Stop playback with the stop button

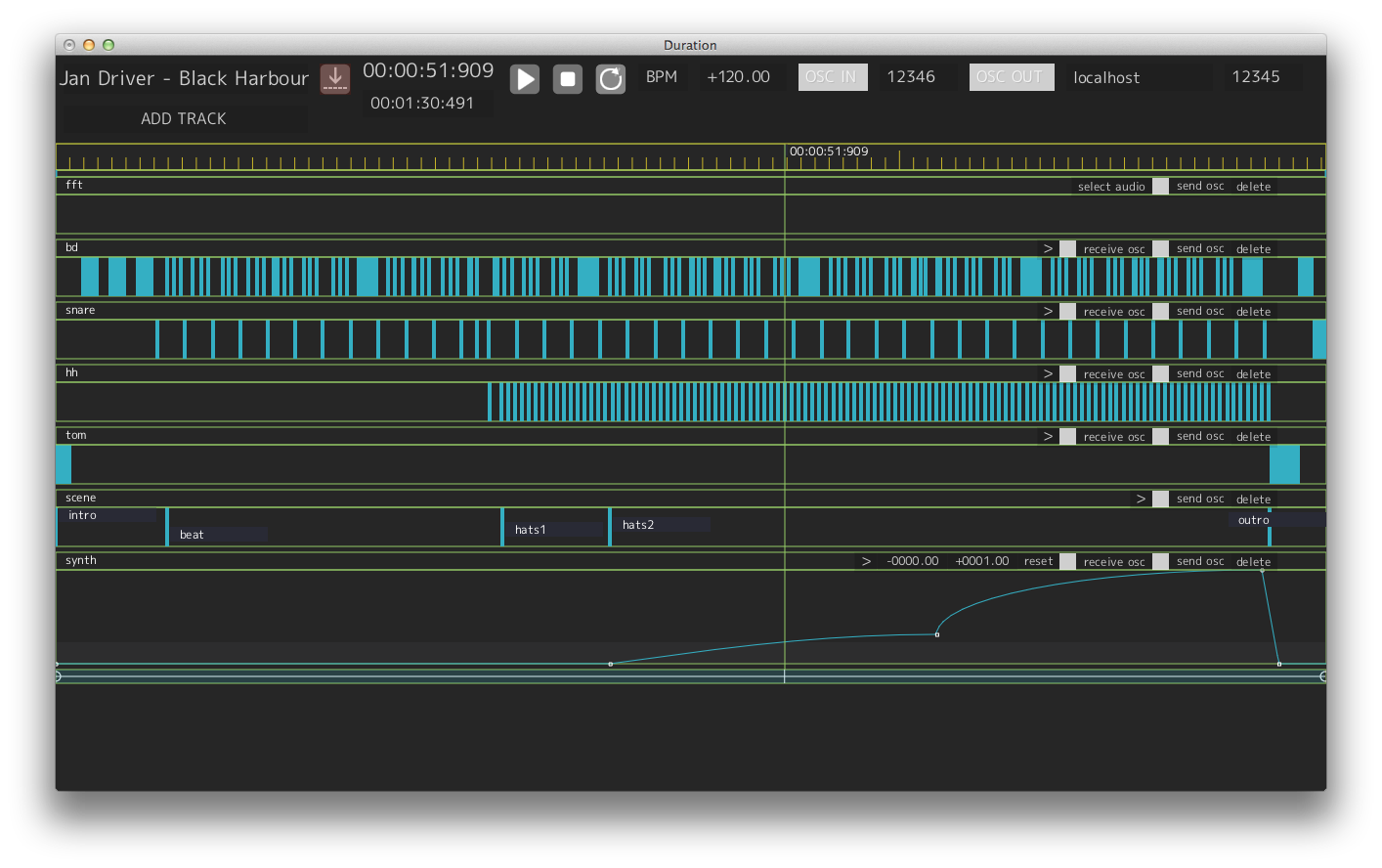pos(568,79)
